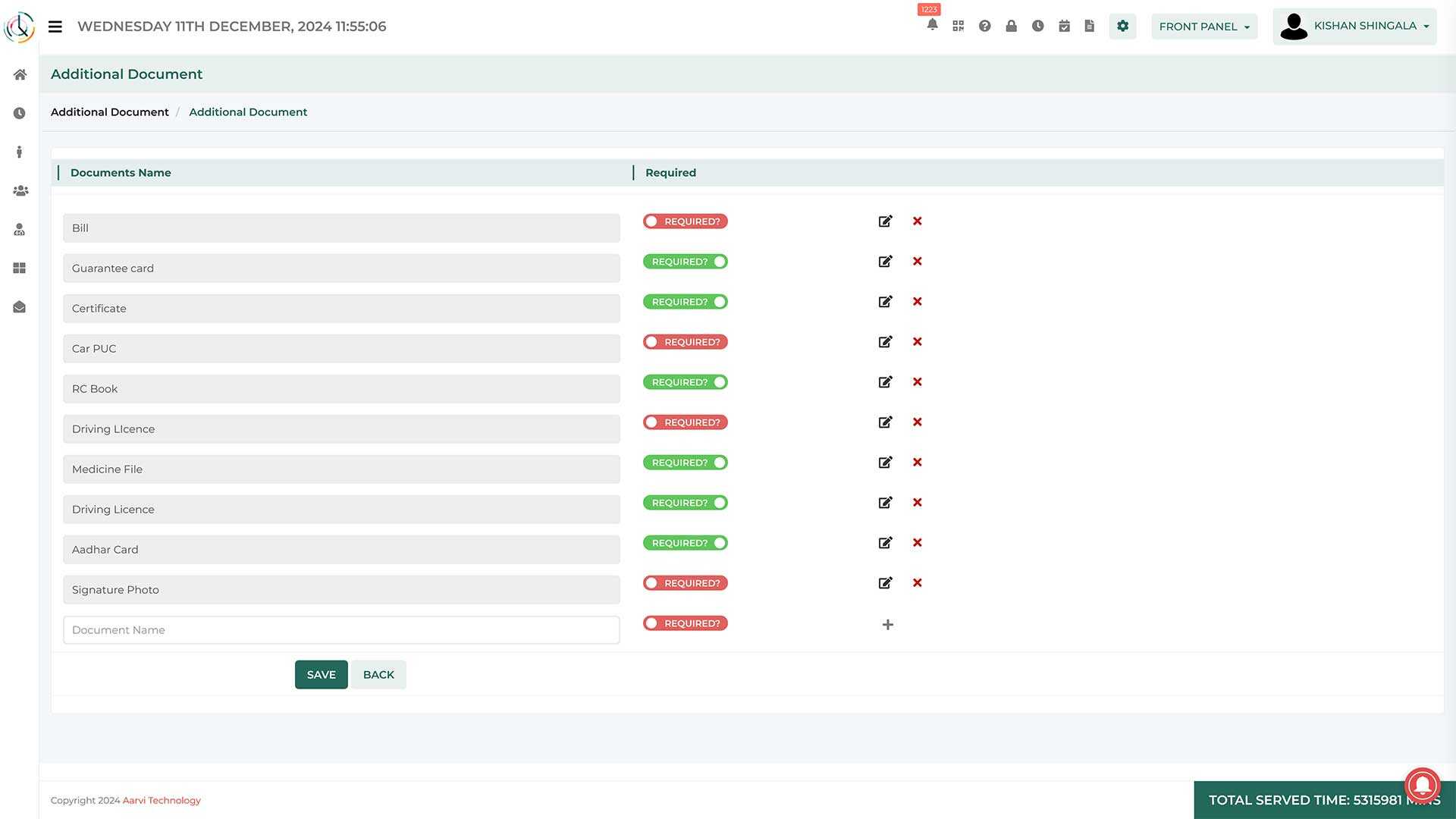Click the help question mark icon

point(984,26)
